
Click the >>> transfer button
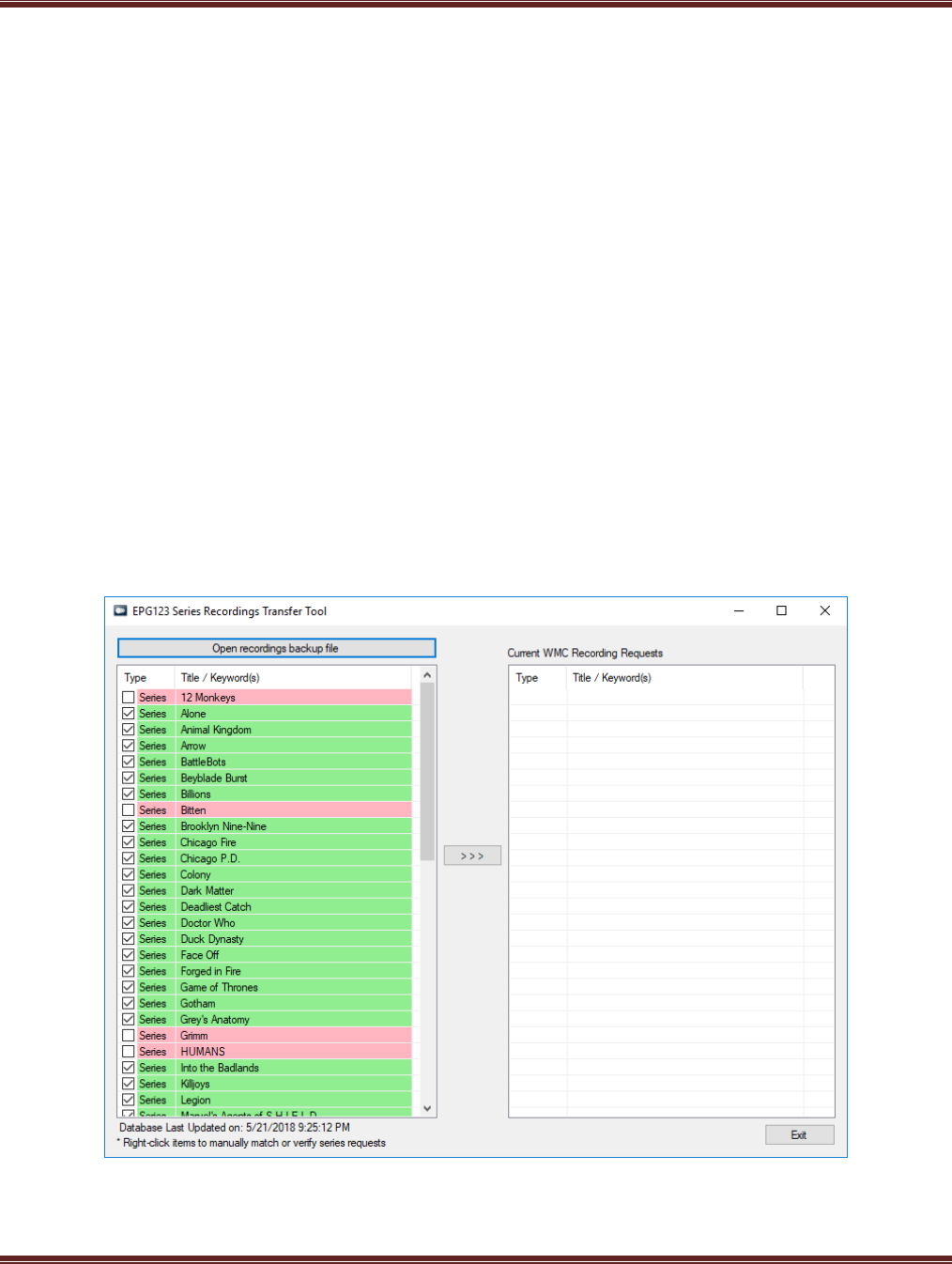coord(472,856)
